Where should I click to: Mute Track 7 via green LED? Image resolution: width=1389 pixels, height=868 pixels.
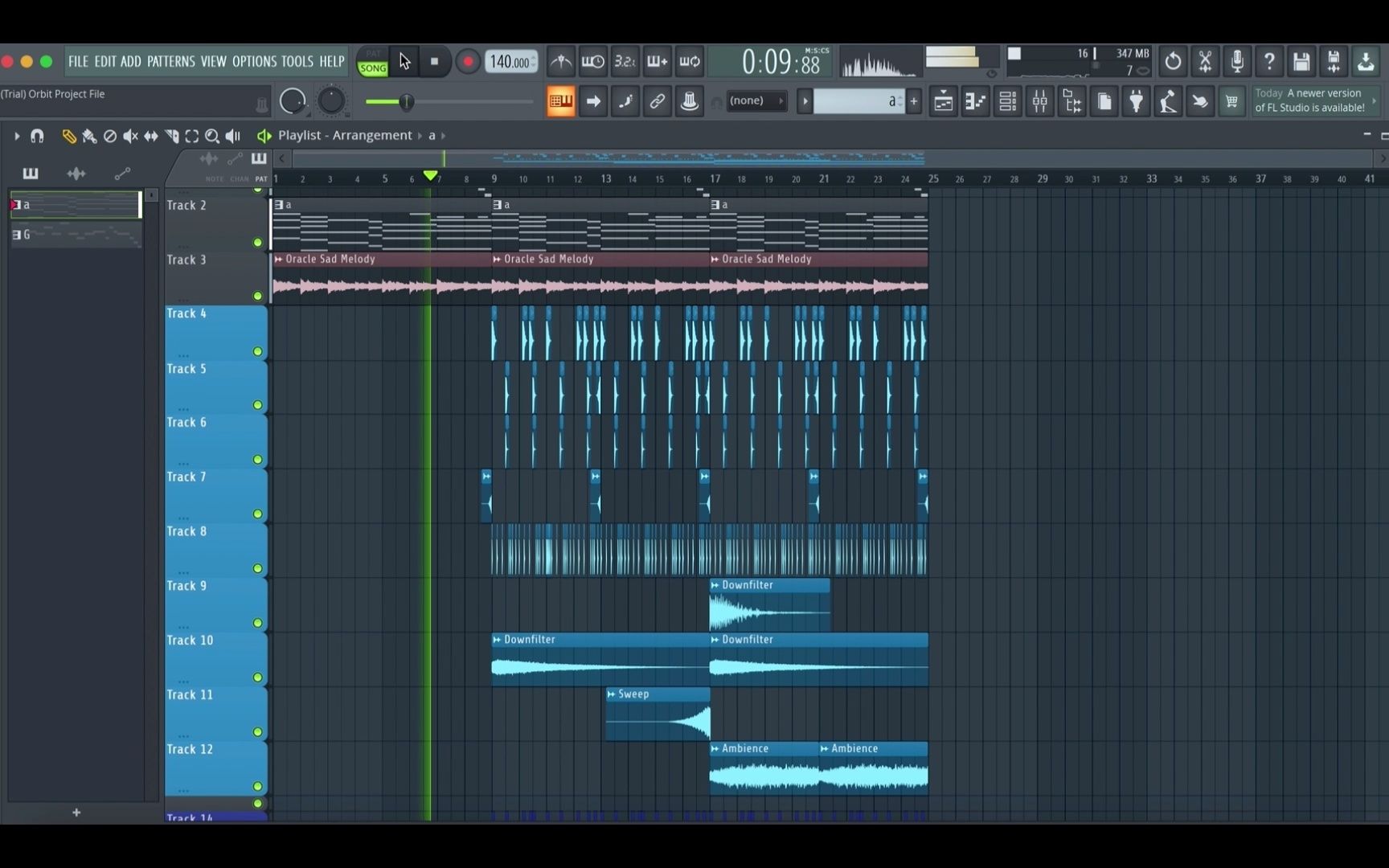257,514
